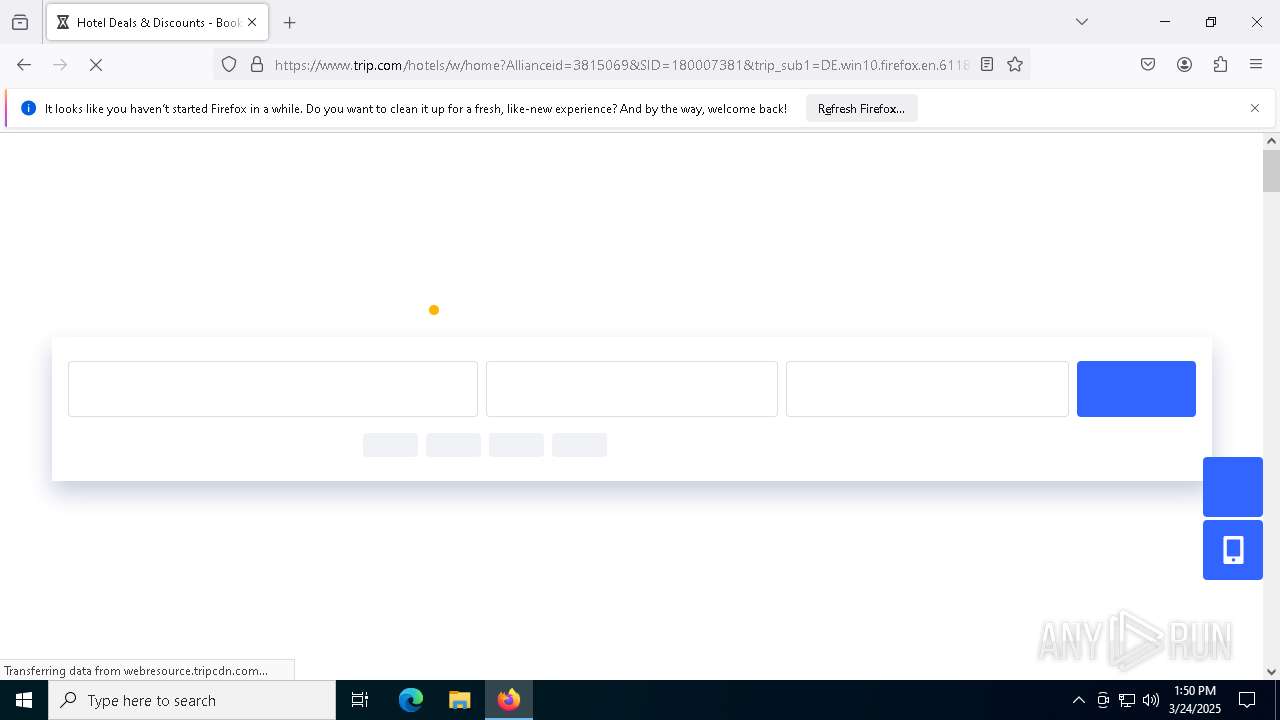Image resolution: width=1280 pixels, height=720 pixels.
Task: Click the tracking protection shield icon
Action: [229, 64]
